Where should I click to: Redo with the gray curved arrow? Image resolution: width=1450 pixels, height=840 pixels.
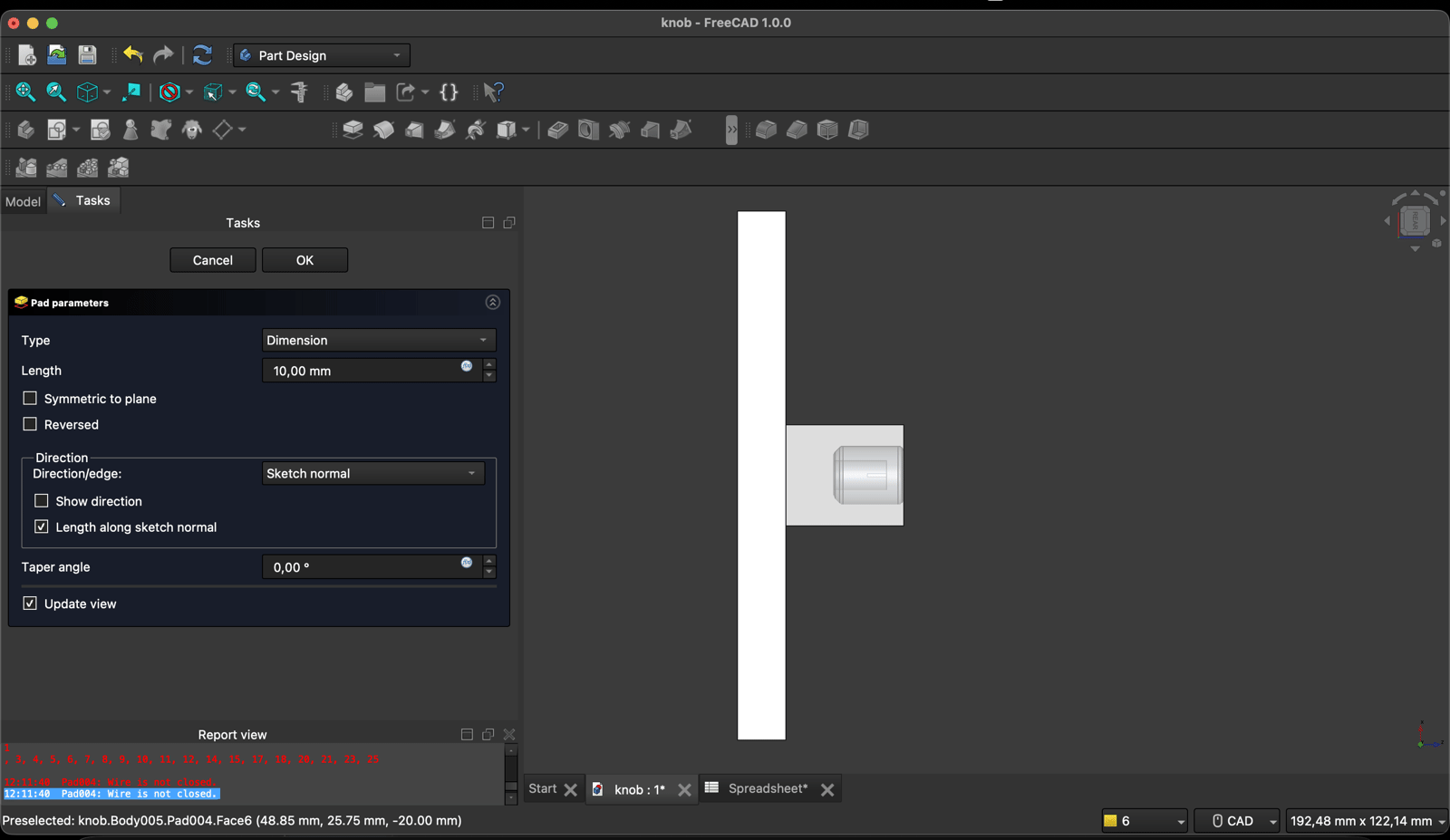pos(163,55)
